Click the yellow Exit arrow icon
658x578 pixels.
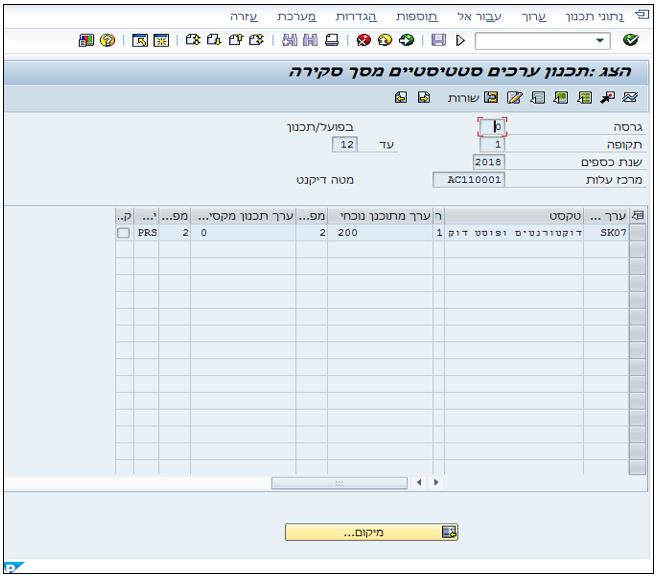[385, 40]
